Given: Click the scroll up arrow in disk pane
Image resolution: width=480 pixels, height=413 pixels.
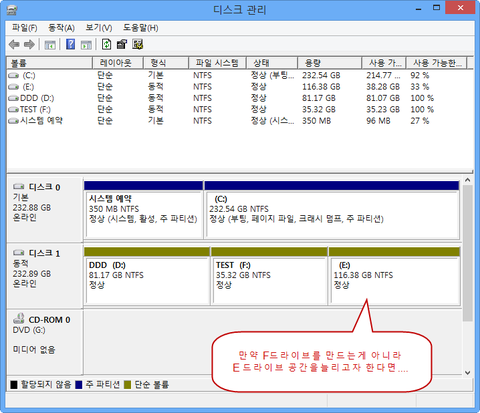Looking at the screenshot, I should (468, 180).
